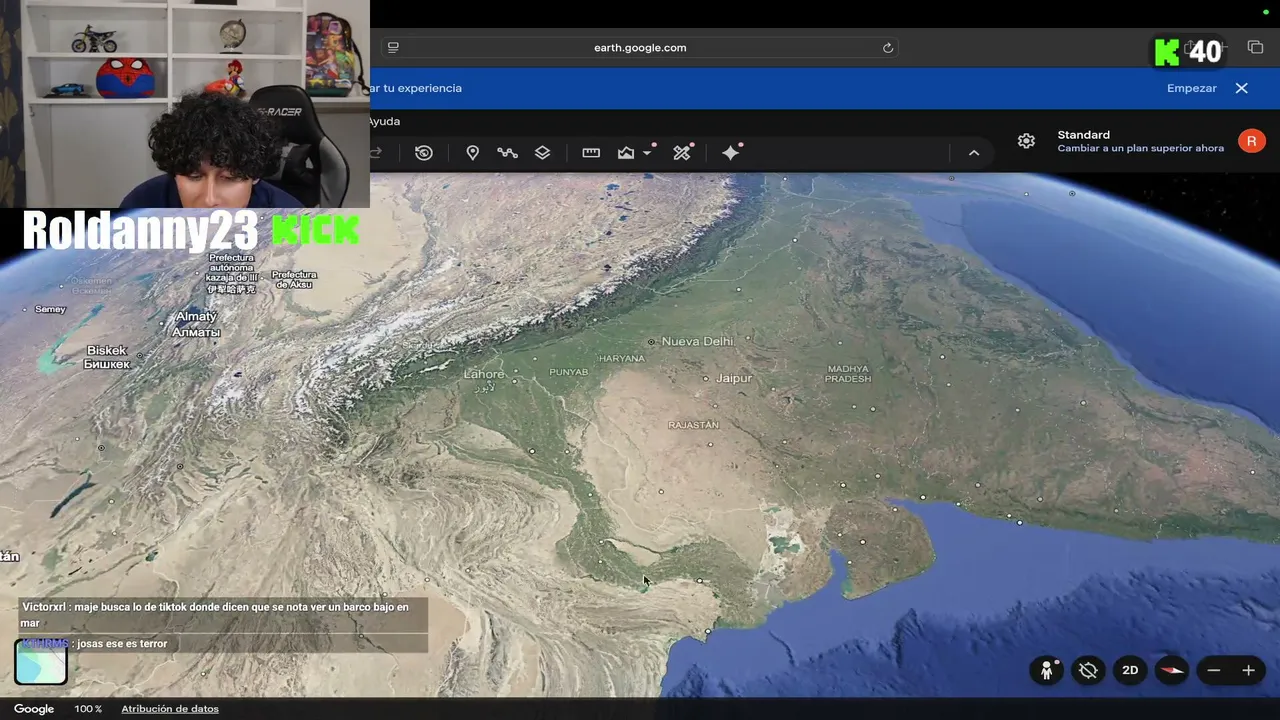Click the RAJASTÁN state label

point(693,425)
